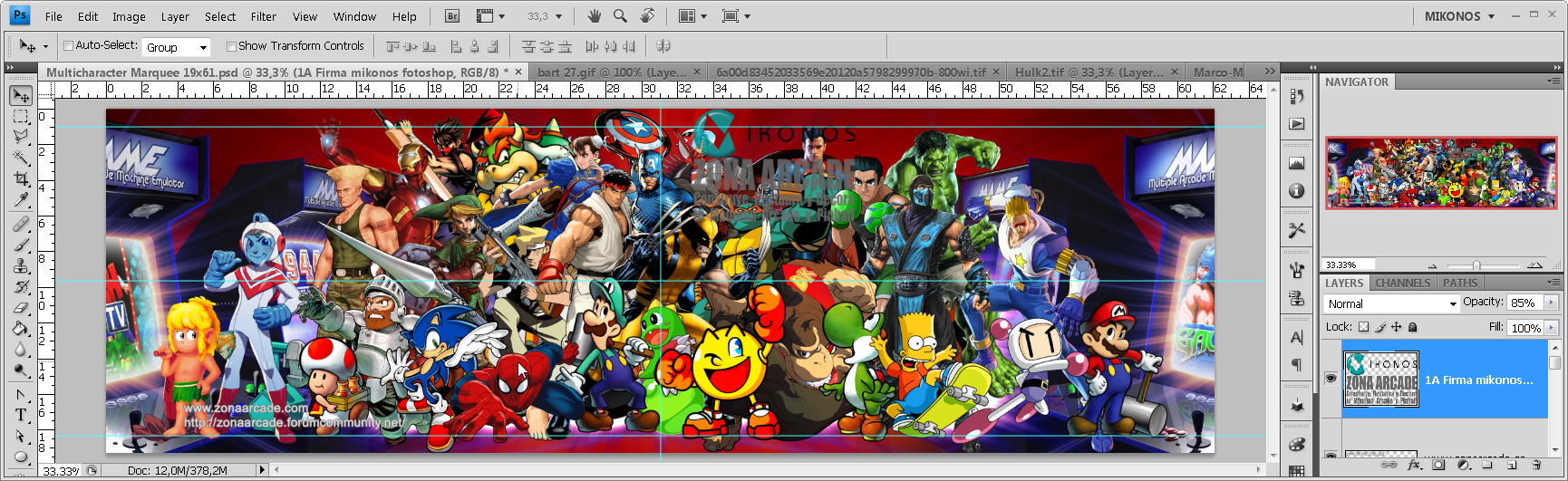Launch Adobe Bridge from the Br icon
Screen dimensions: 1568x481
453,16
